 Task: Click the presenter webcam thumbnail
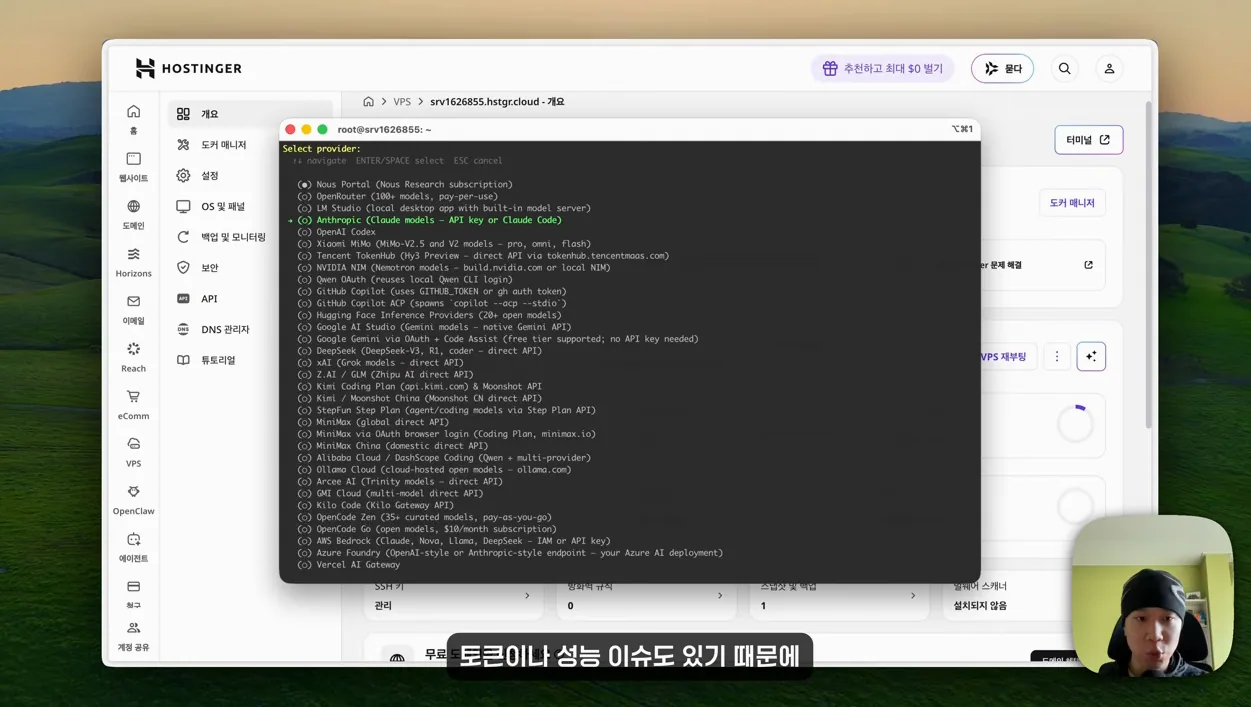pos(1152,597)
